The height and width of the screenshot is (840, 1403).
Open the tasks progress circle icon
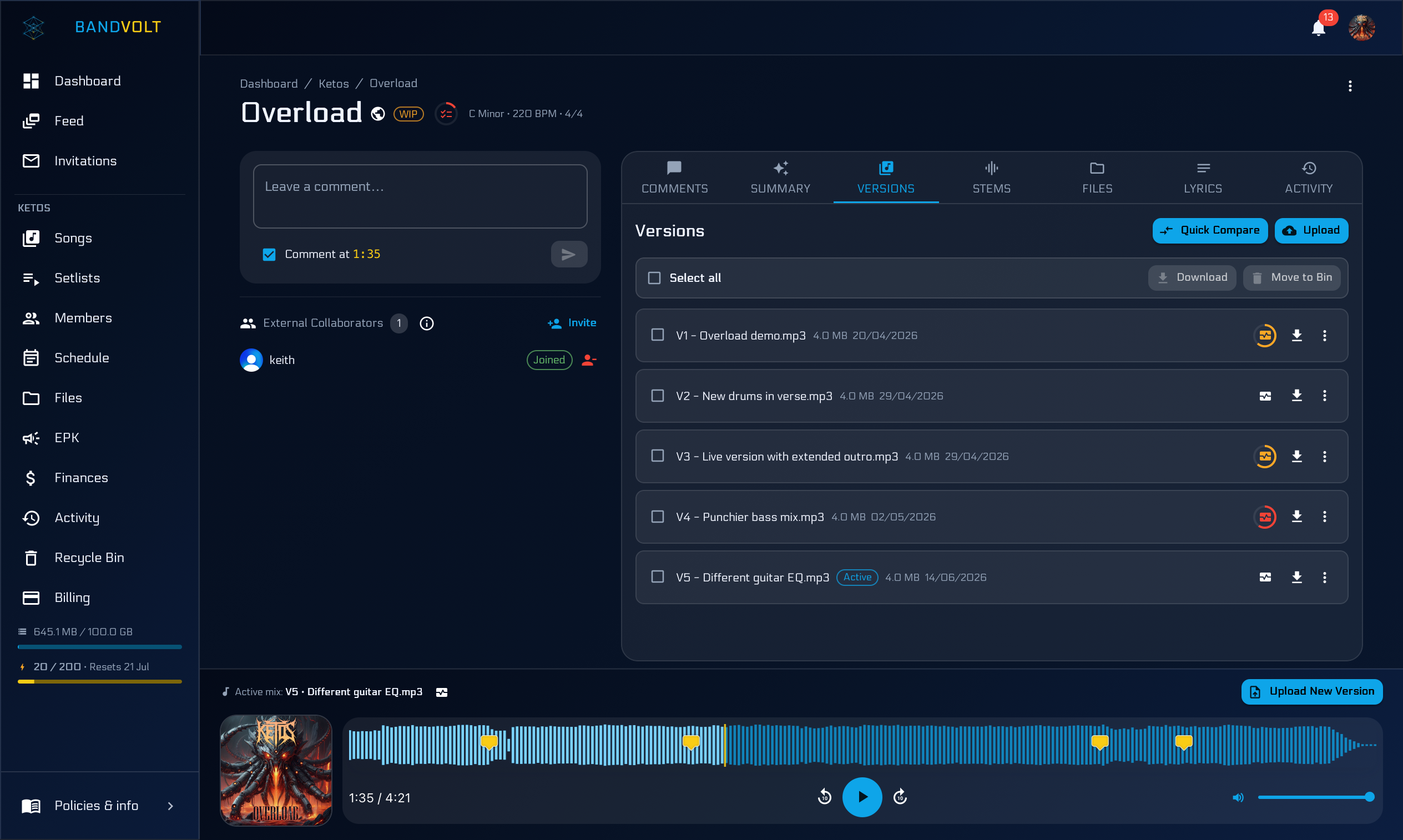pyautogui.click(x=446, y=114)
